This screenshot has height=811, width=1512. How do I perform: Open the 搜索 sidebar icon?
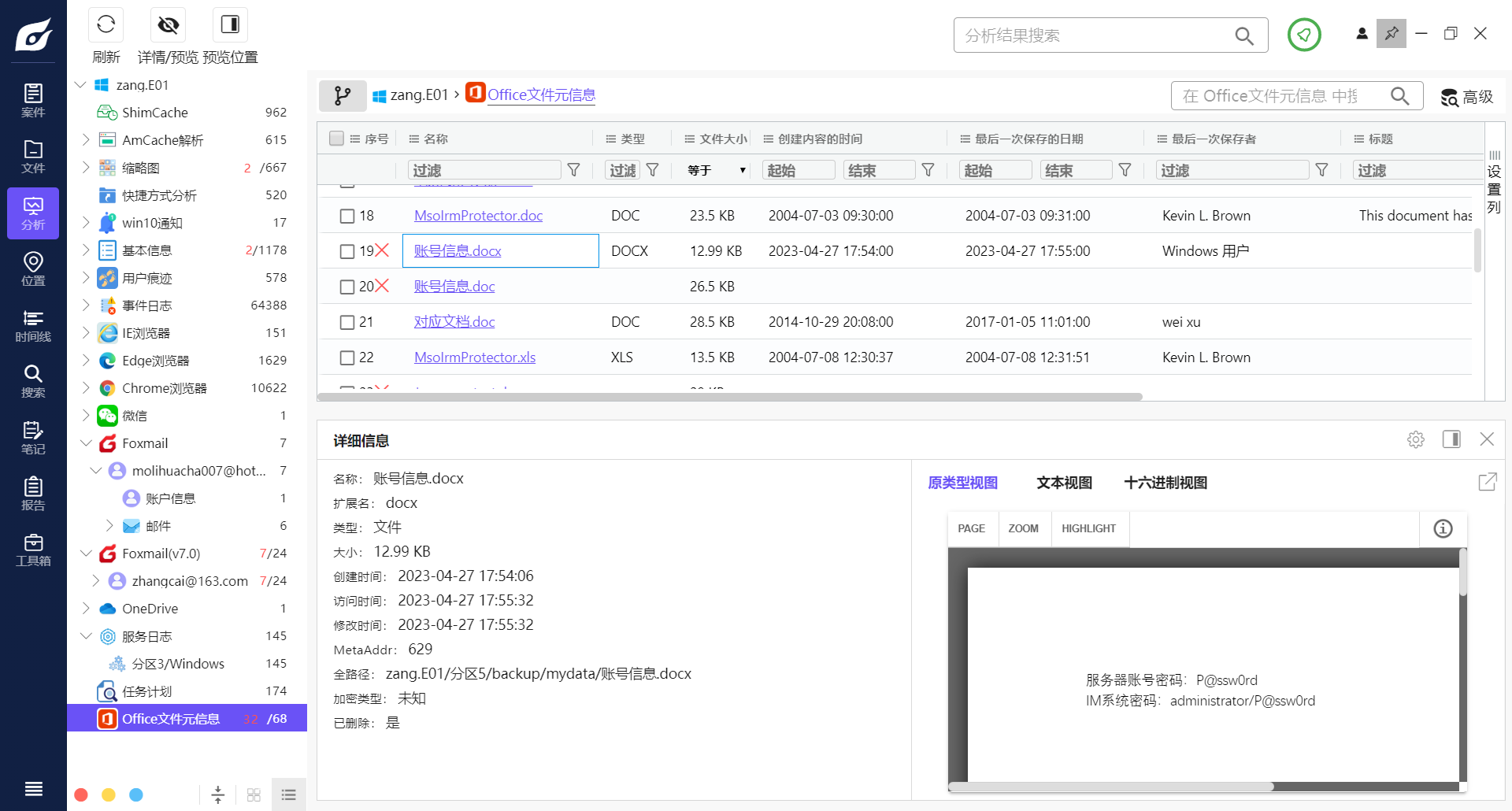pyautogui.click(x=33, y=382)
